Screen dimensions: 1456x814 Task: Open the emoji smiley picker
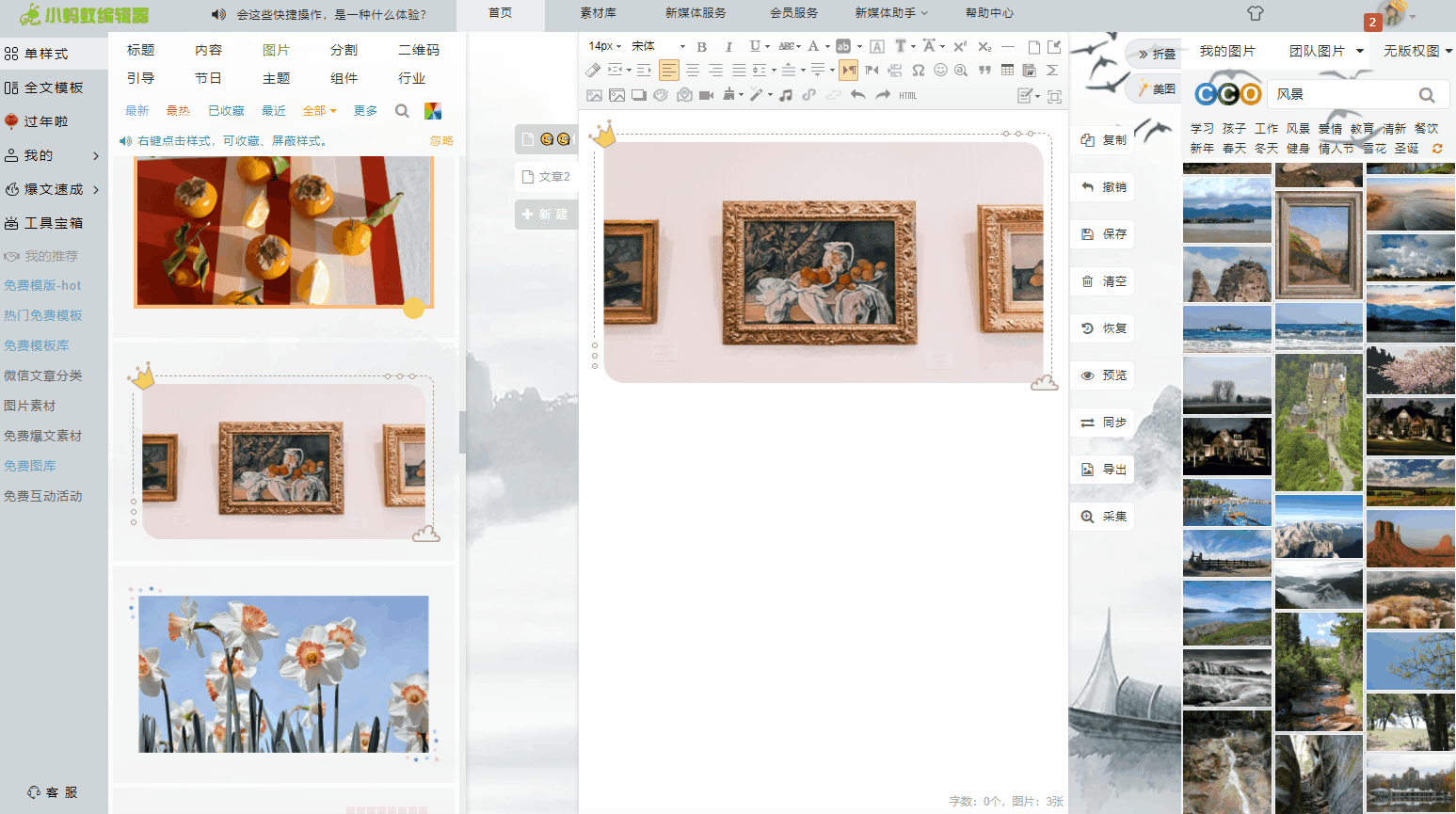[x=940, y=70]
